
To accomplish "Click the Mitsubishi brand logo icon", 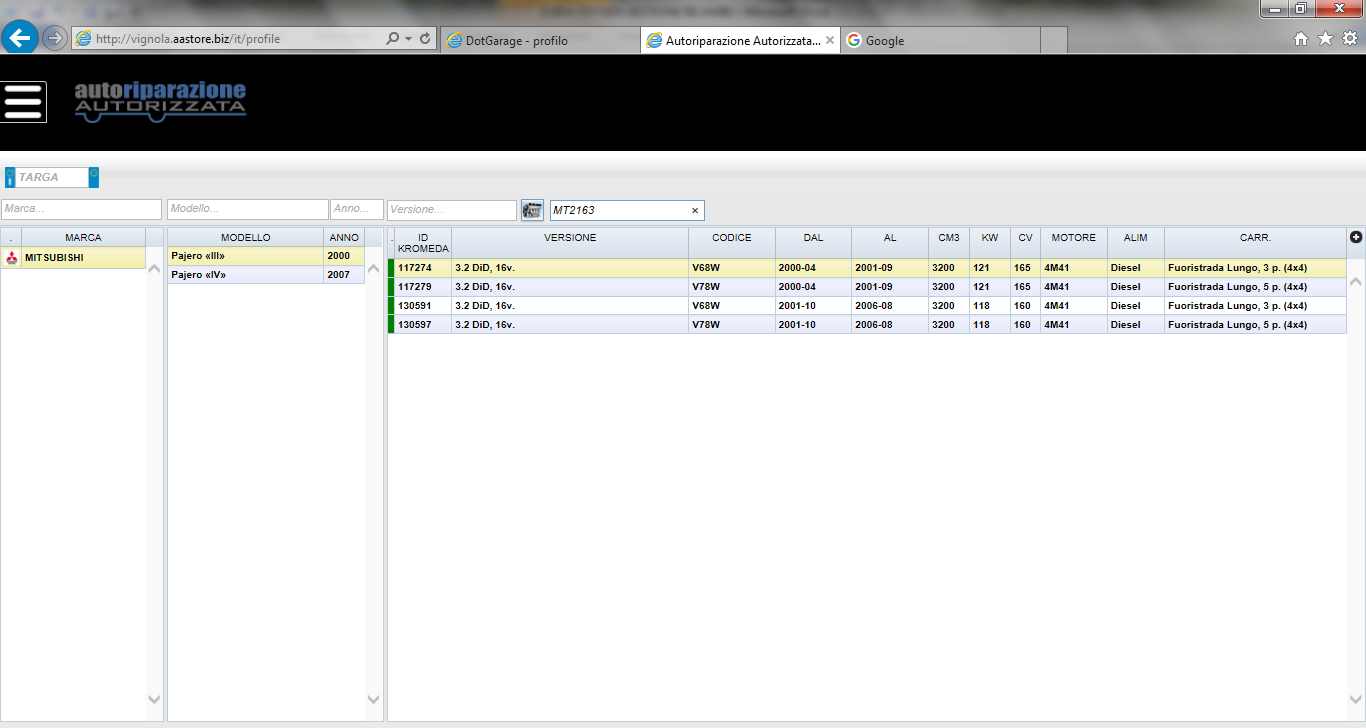I will tap(11, 258).
